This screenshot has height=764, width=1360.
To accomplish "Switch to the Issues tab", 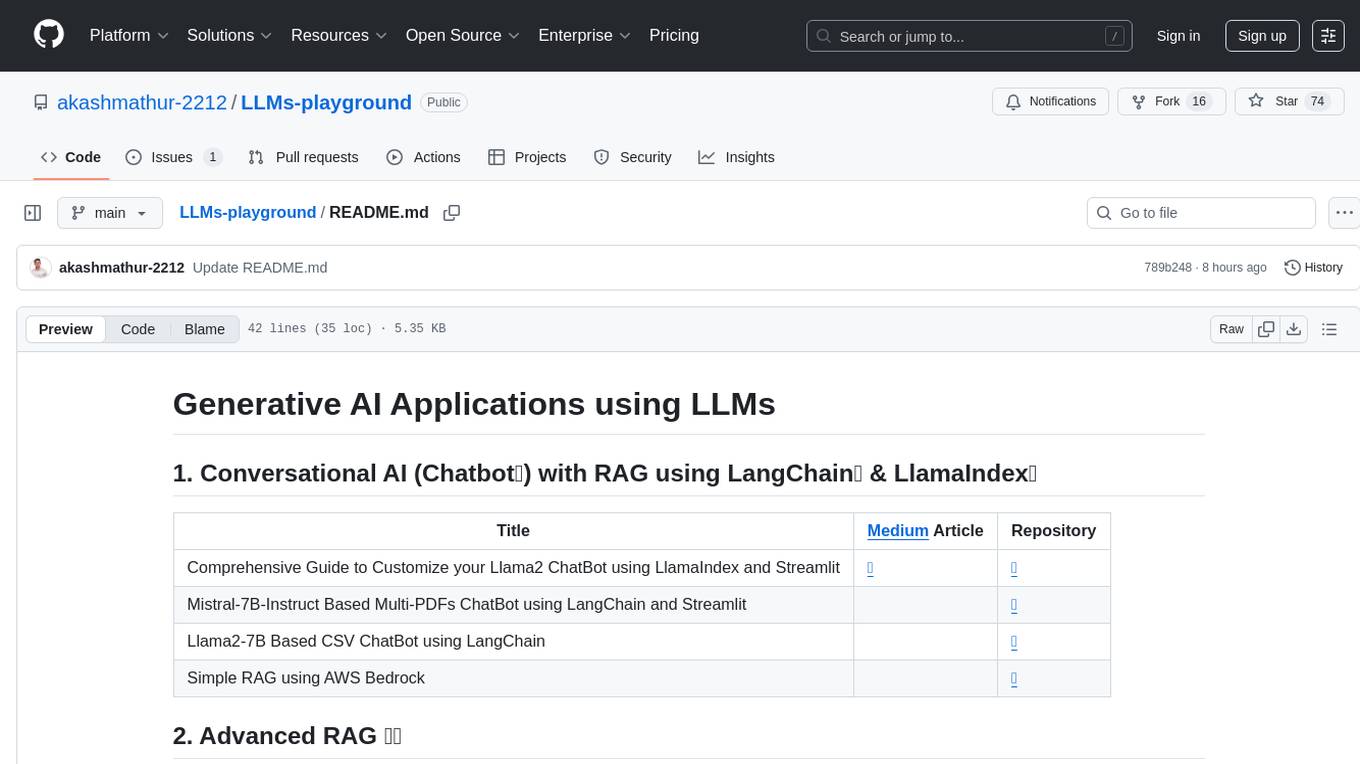I will coord(173,157).
